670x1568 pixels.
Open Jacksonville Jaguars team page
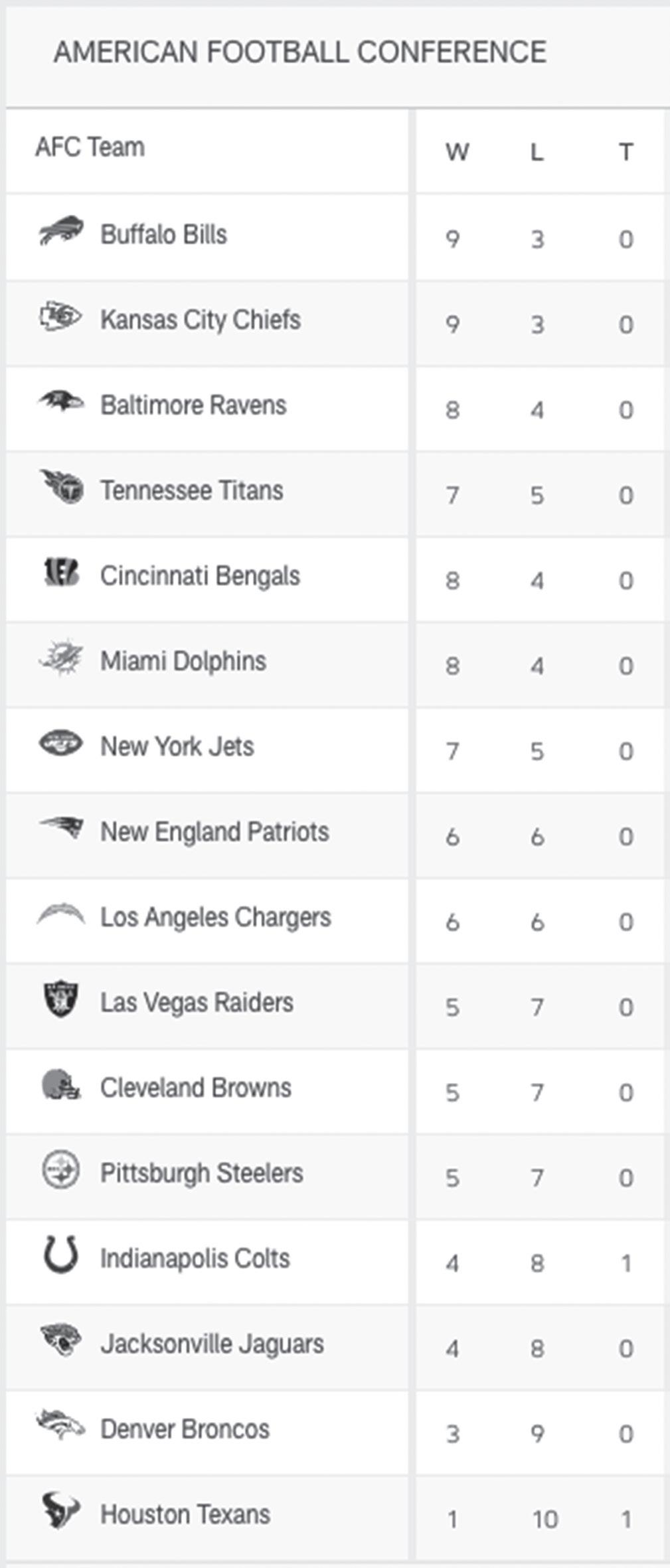(212, 1344)
